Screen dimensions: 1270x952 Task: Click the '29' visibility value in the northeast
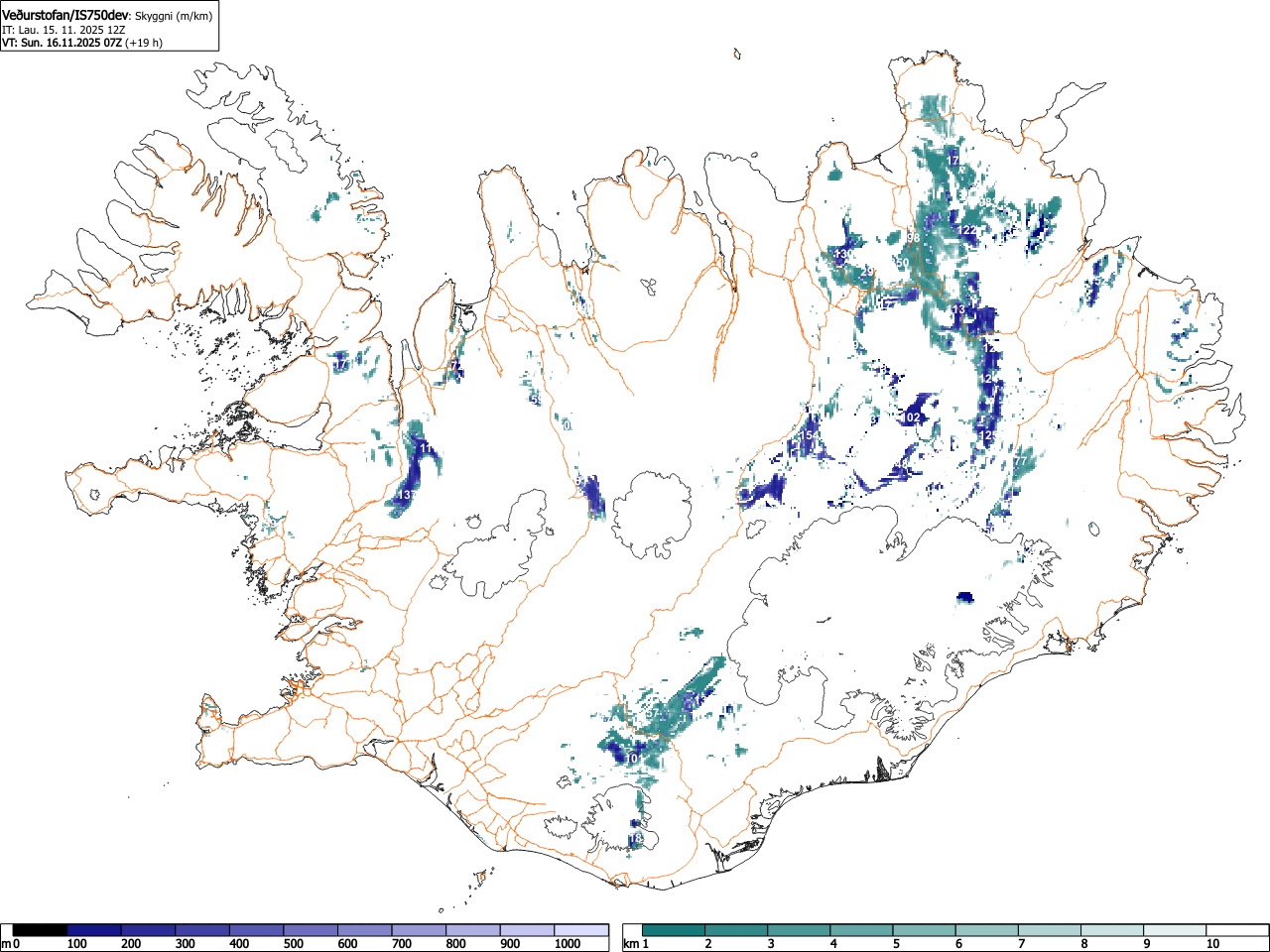867,272
